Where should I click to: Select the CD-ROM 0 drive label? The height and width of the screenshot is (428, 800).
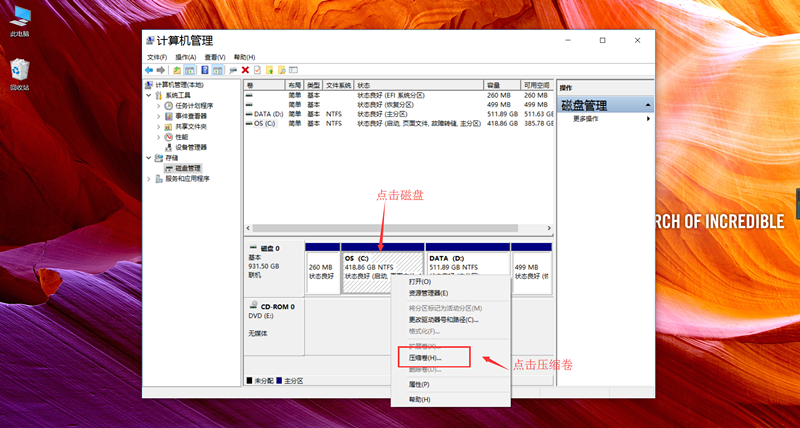pos(274,326)
